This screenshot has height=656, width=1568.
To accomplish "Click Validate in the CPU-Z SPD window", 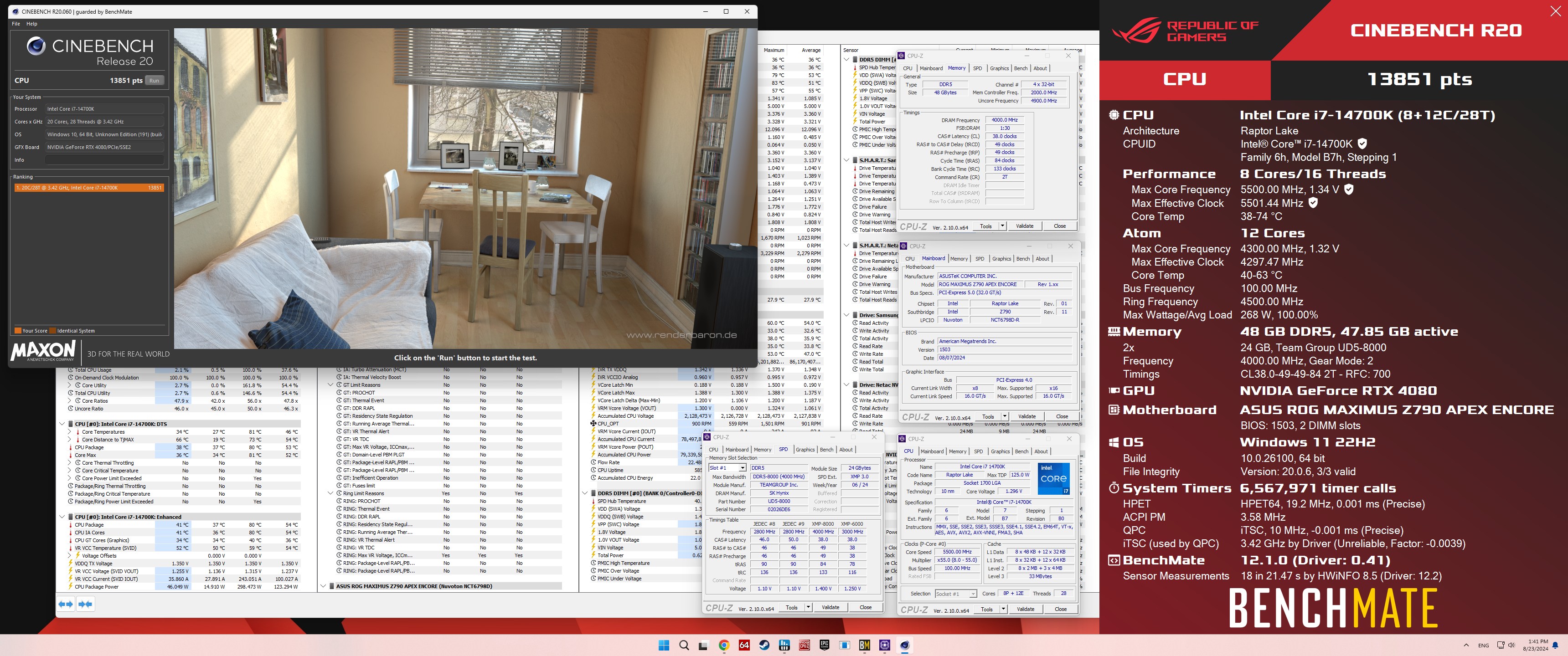I will point(830,607).
